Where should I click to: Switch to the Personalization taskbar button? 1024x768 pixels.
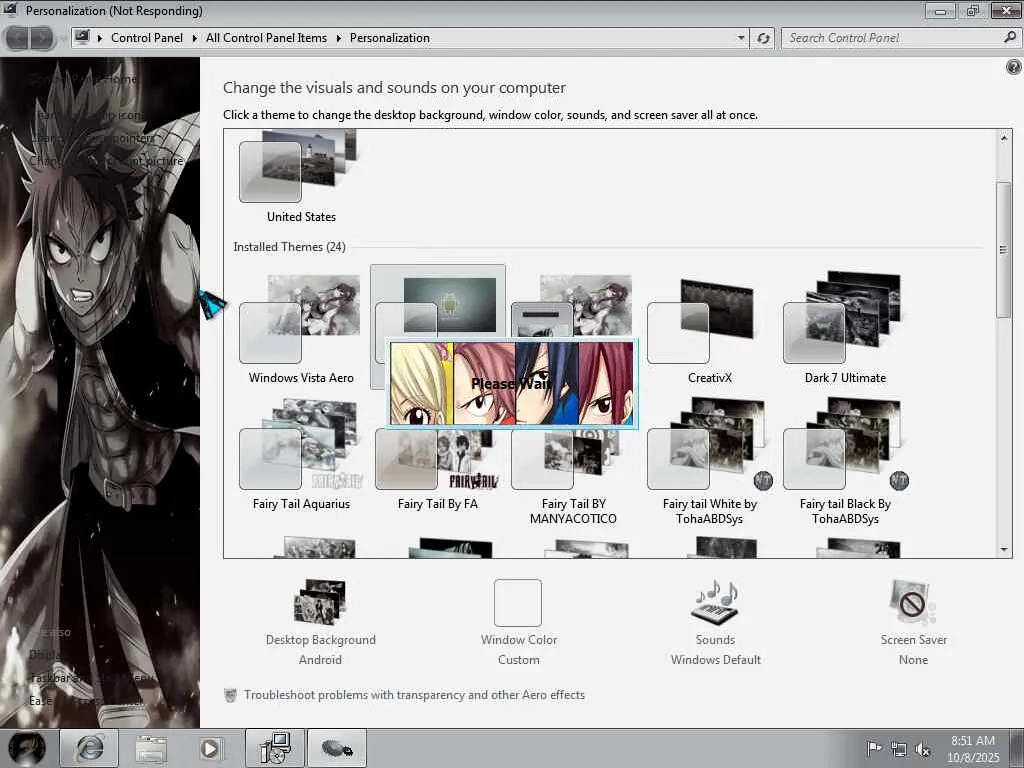point(275,748)
